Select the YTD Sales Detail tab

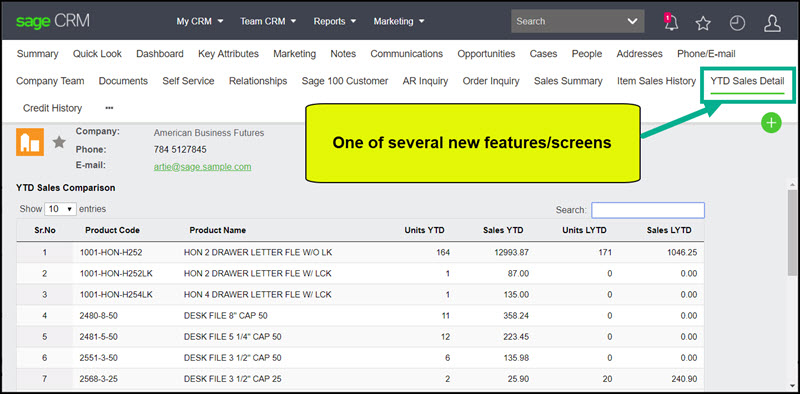747,81
